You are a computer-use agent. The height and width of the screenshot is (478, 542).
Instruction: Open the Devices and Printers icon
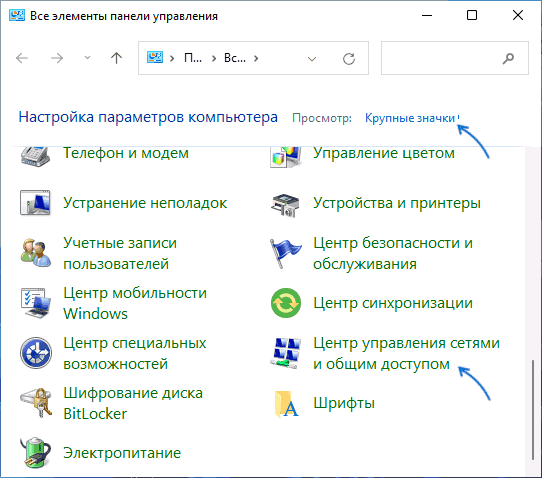pos(286,205)
